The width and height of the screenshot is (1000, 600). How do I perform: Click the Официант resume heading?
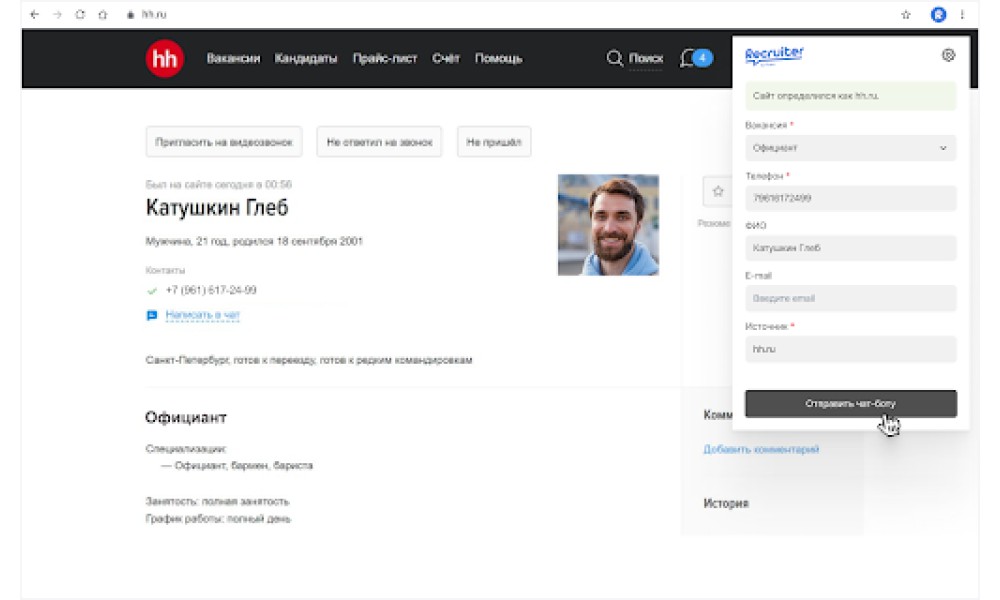186,418
